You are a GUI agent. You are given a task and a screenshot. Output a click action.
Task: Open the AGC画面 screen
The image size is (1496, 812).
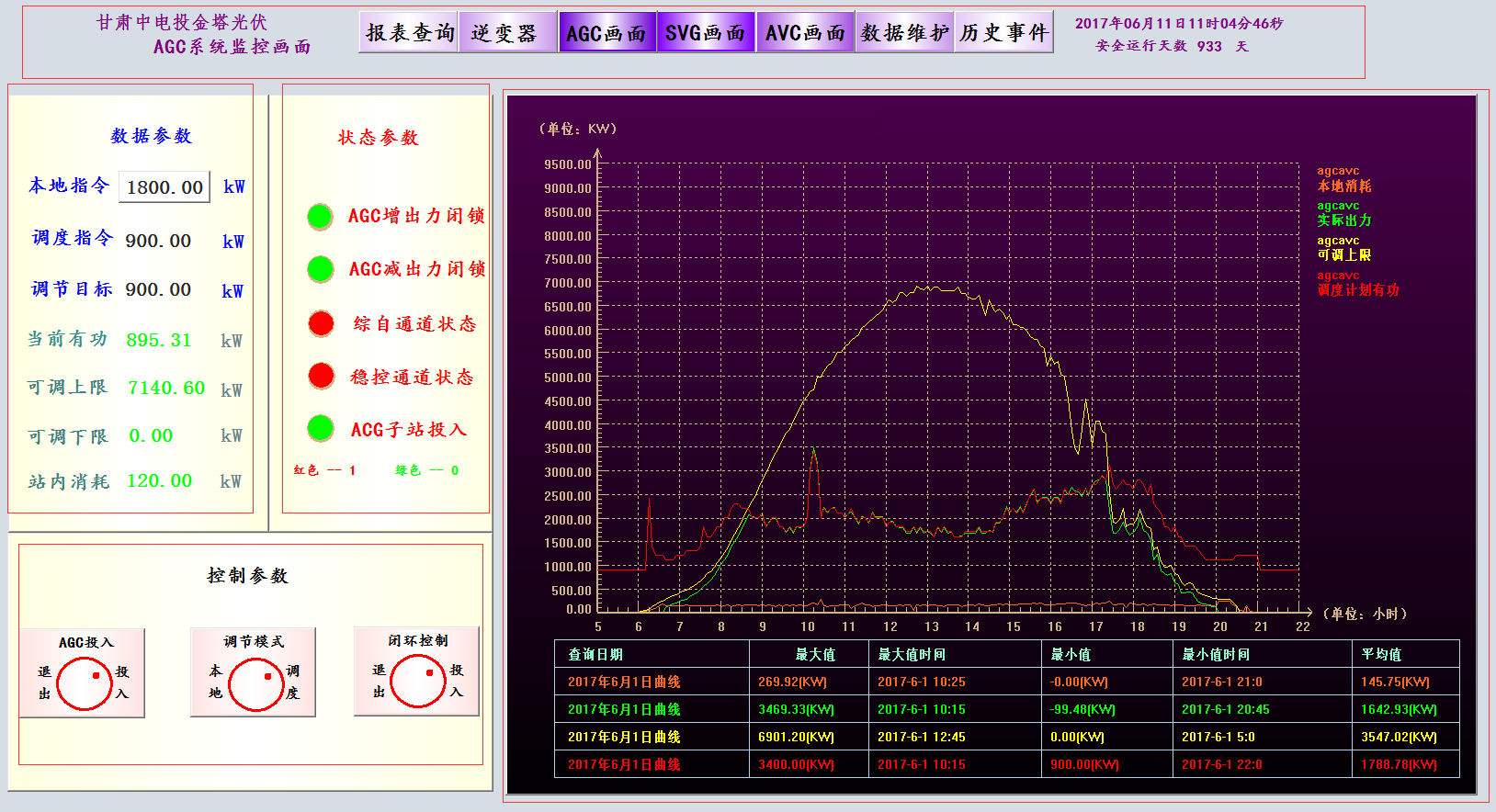pyautogui.click(x=606, y=33)
